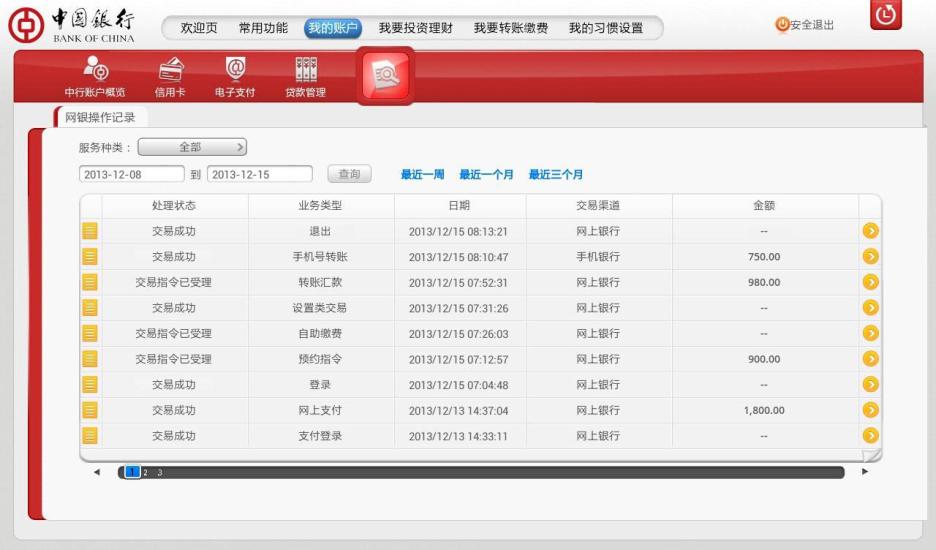
Task: Click the right arrow of page scrollbar
Action: pyautogui.click(x=865, y=472)
